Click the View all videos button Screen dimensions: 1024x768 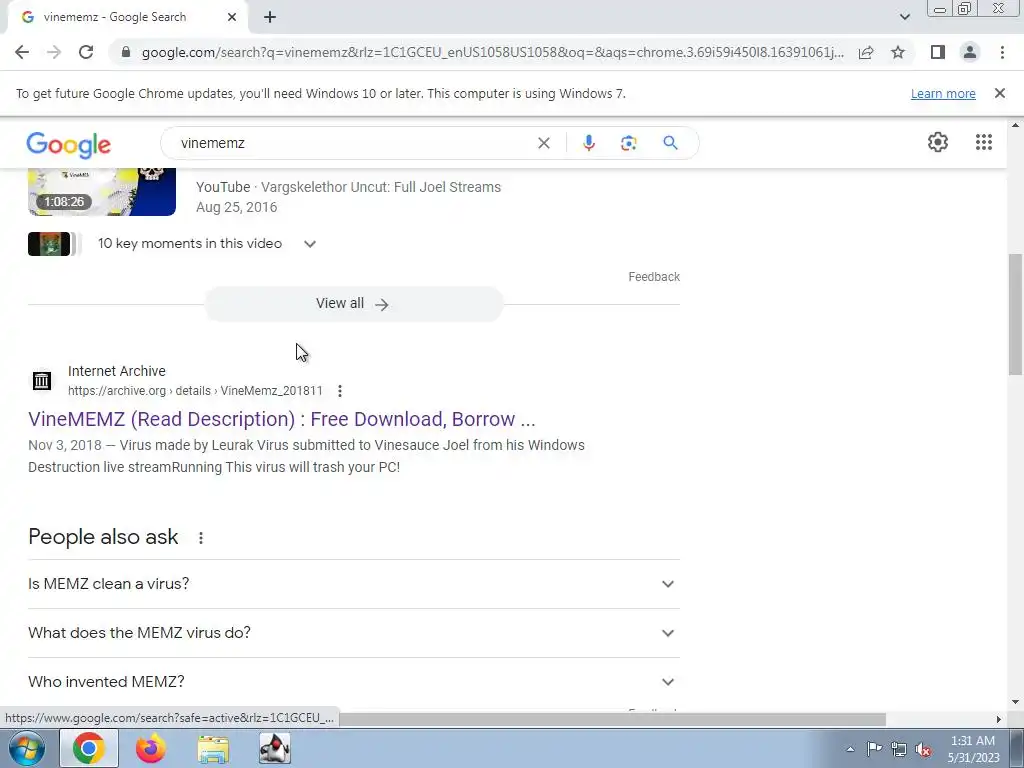353,304
